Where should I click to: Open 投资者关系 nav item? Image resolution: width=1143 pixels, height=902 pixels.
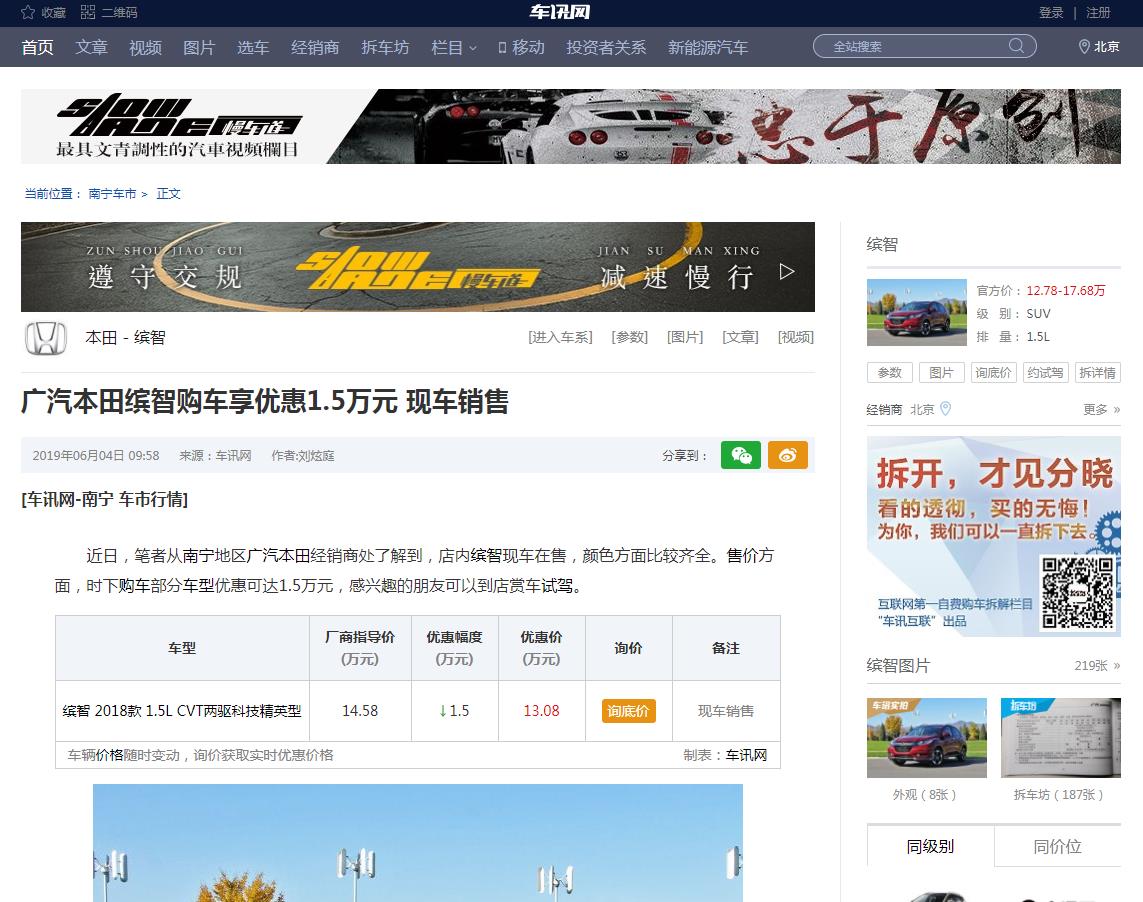pyautogui.click(x=606, y=47)
